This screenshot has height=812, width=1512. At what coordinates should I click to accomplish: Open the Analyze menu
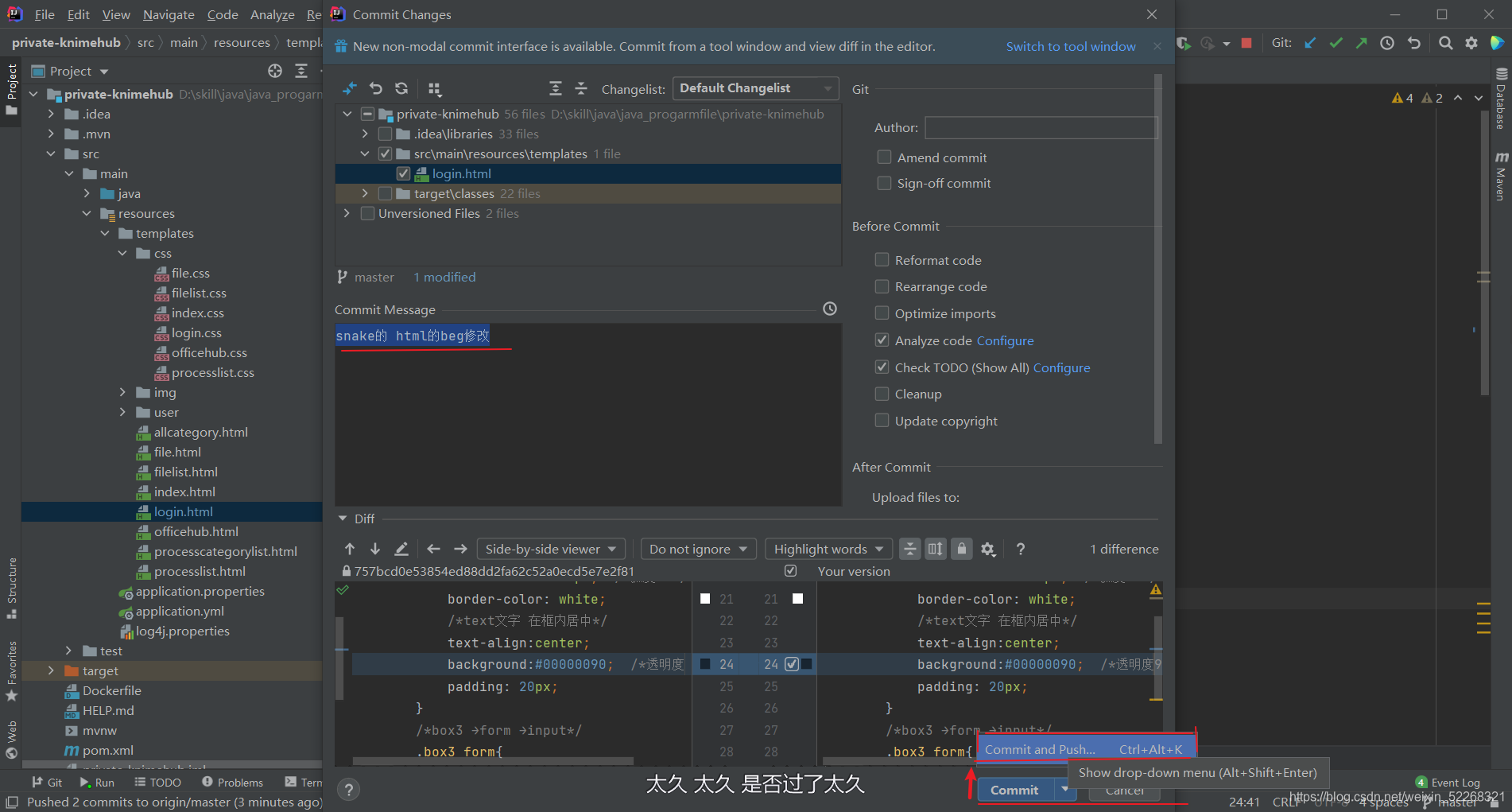tap(272, 14)
